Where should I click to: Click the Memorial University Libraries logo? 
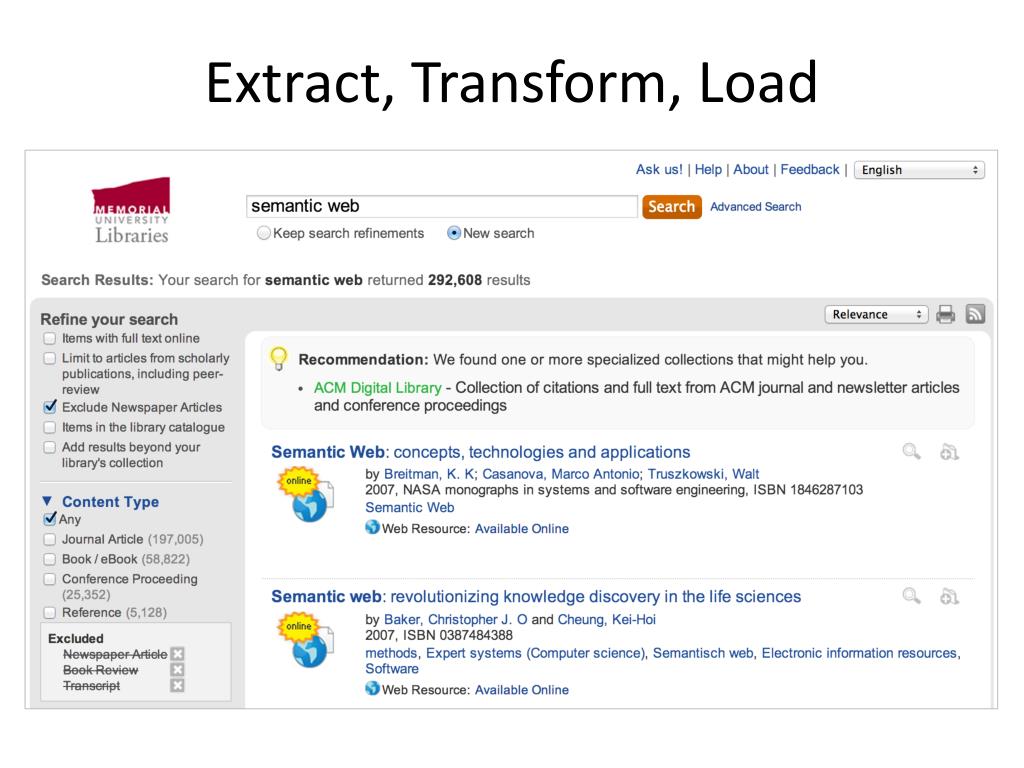click(131, 210)
